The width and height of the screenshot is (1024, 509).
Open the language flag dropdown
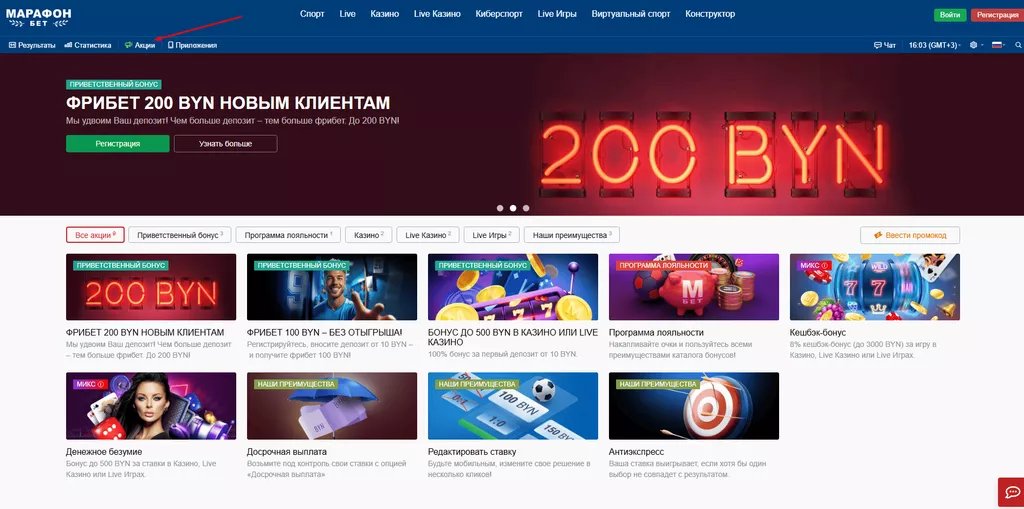pos(998,45)
